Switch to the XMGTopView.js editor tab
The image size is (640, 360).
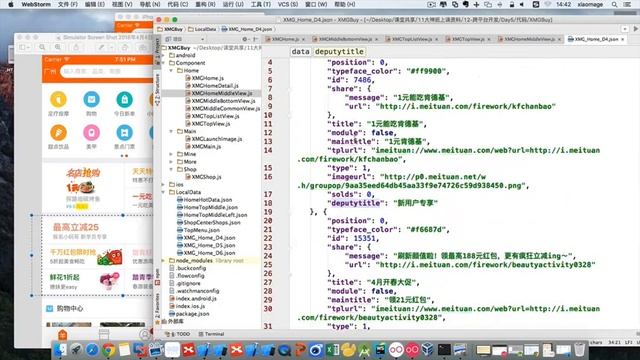coord(468,39)
